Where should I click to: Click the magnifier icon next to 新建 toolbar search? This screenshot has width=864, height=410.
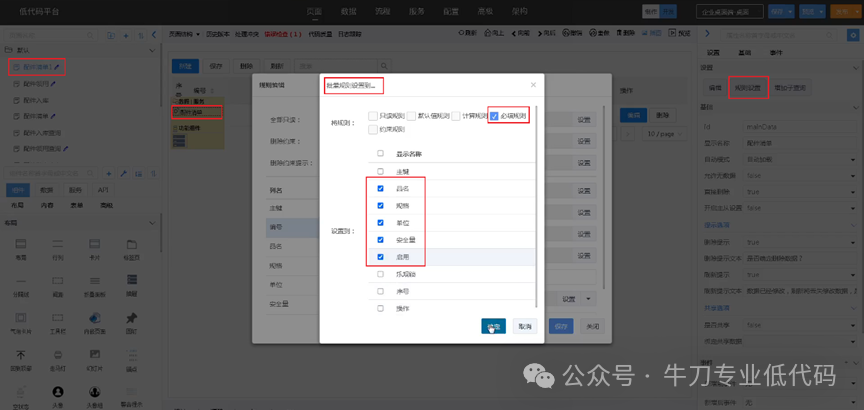click(x=385, y=66)
